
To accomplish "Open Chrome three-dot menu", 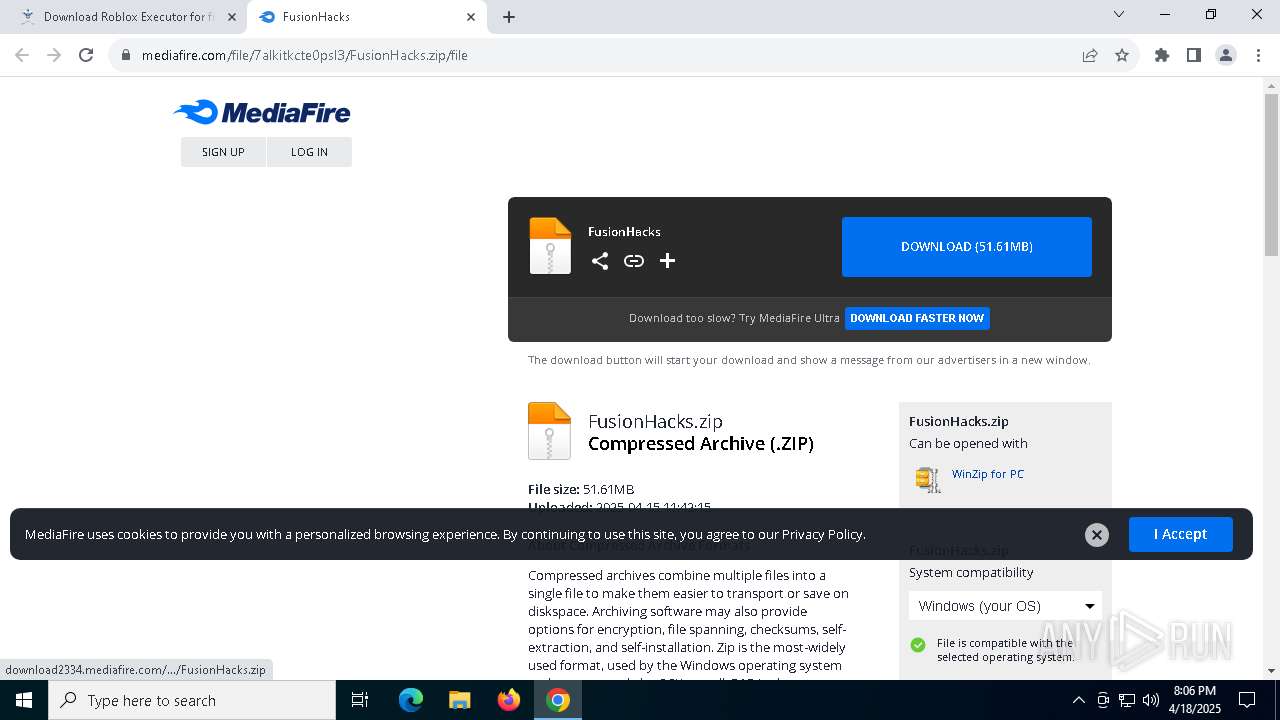I will [1257, 55].
